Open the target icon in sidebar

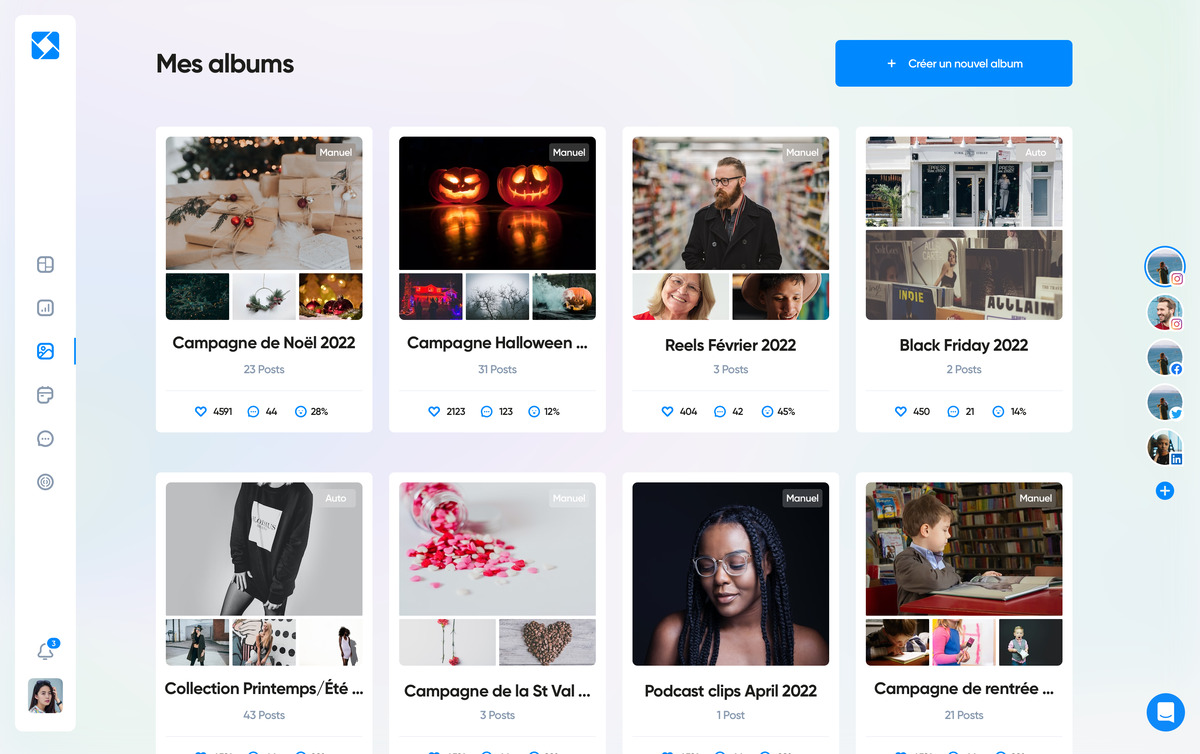coord(45,482)
